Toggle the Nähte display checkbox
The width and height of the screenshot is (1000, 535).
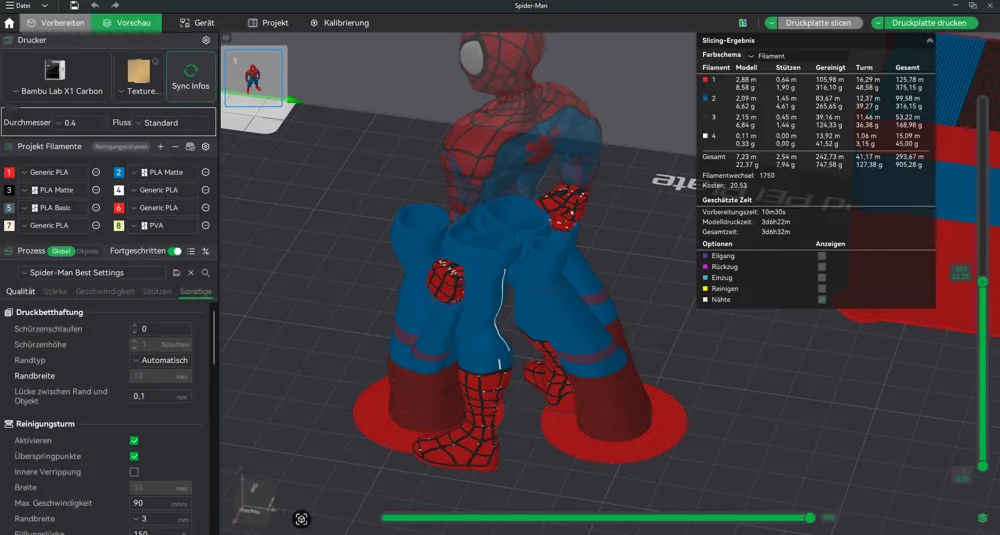[x=821, y=299]
